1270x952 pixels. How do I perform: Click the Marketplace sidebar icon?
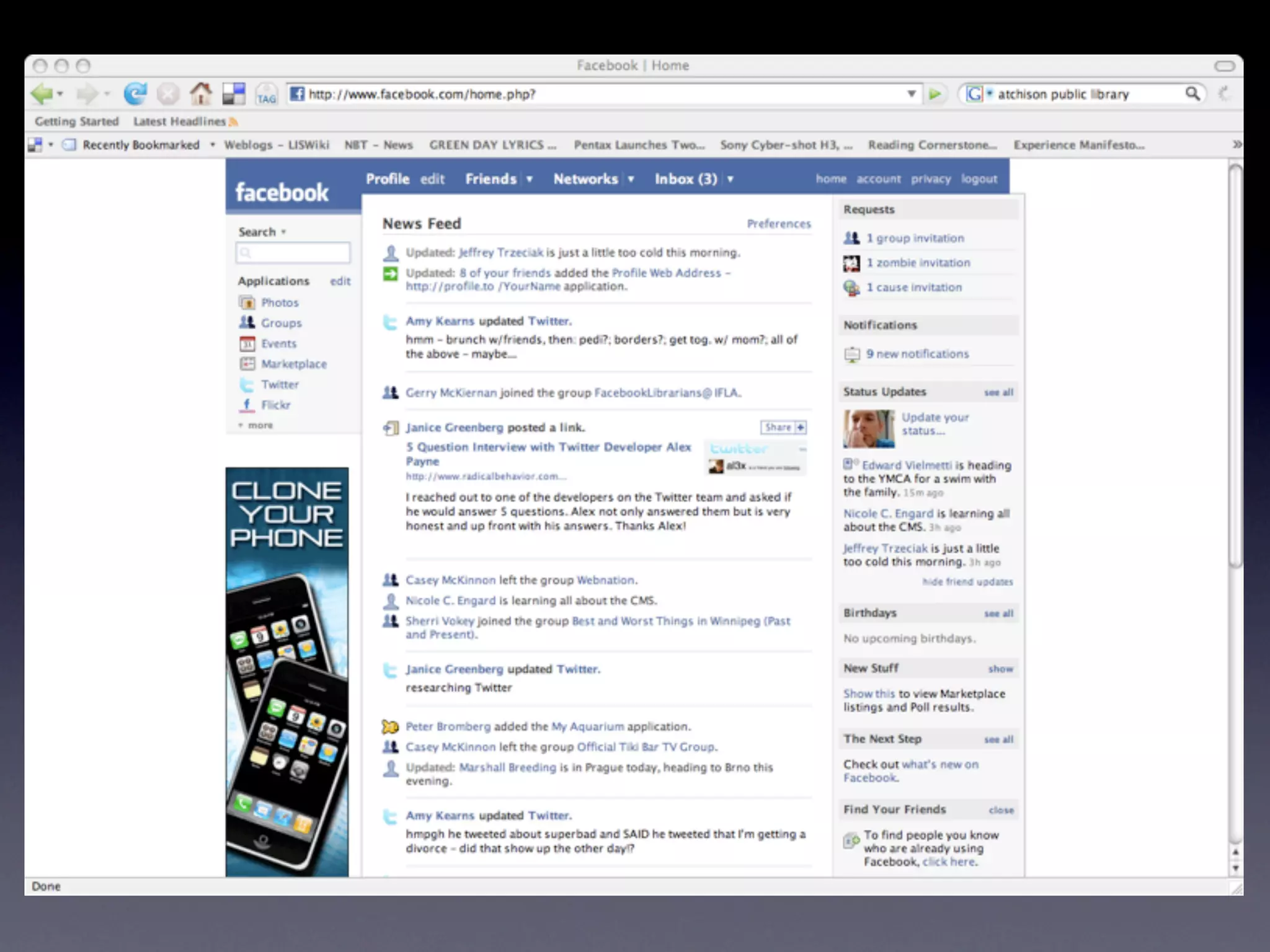[247, 364]
